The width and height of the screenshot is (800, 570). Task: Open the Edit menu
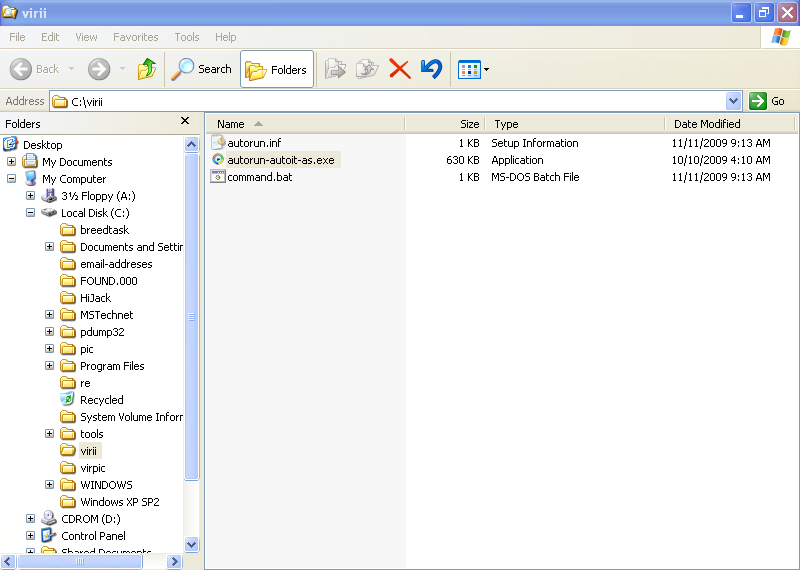[x=50, y=37]
